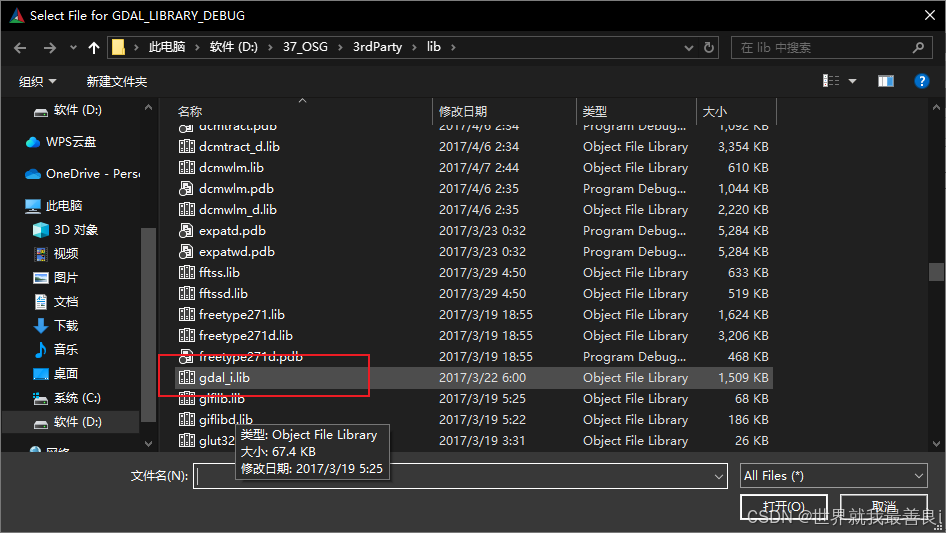
Task: Expand view options dropdown arrow
Action: 852,81
